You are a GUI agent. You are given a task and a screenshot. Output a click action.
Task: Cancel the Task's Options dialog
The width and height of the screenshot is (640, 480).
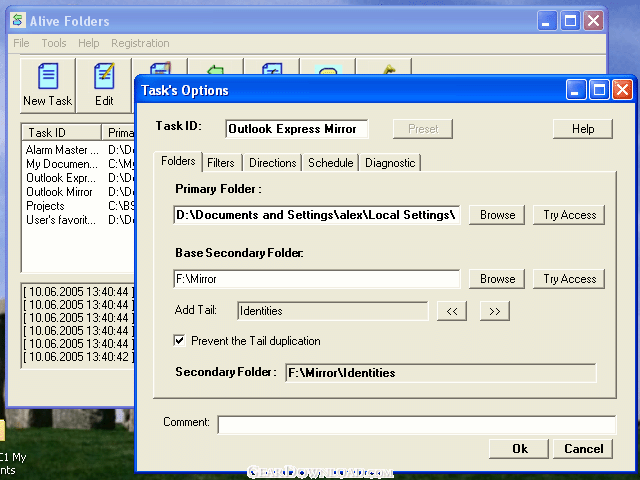[x=583, y=449]
